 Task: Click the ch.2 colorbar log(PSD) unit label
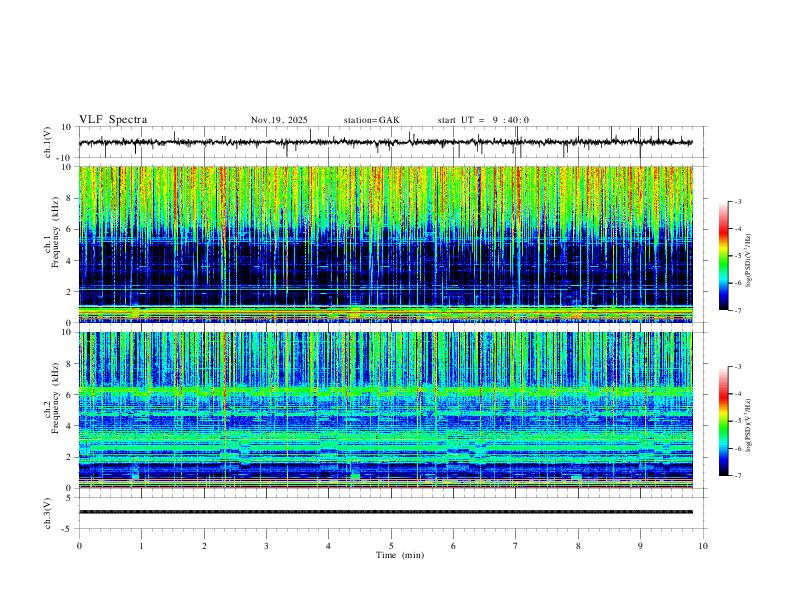click(750, 425)
